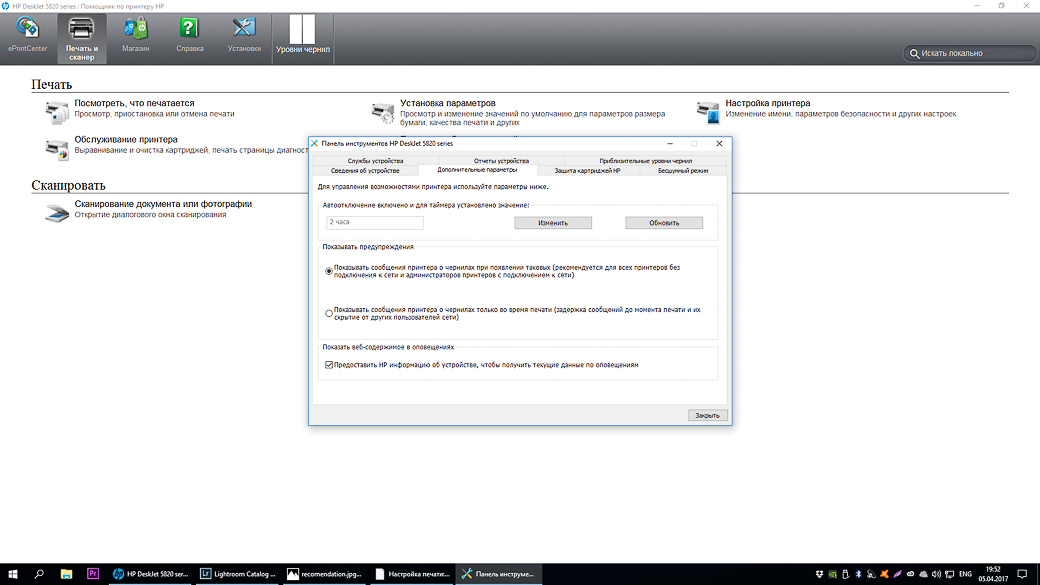Minimize the HP DeskJet toolbox dialog
This screenshot has height=585, width=1040.
670,143
